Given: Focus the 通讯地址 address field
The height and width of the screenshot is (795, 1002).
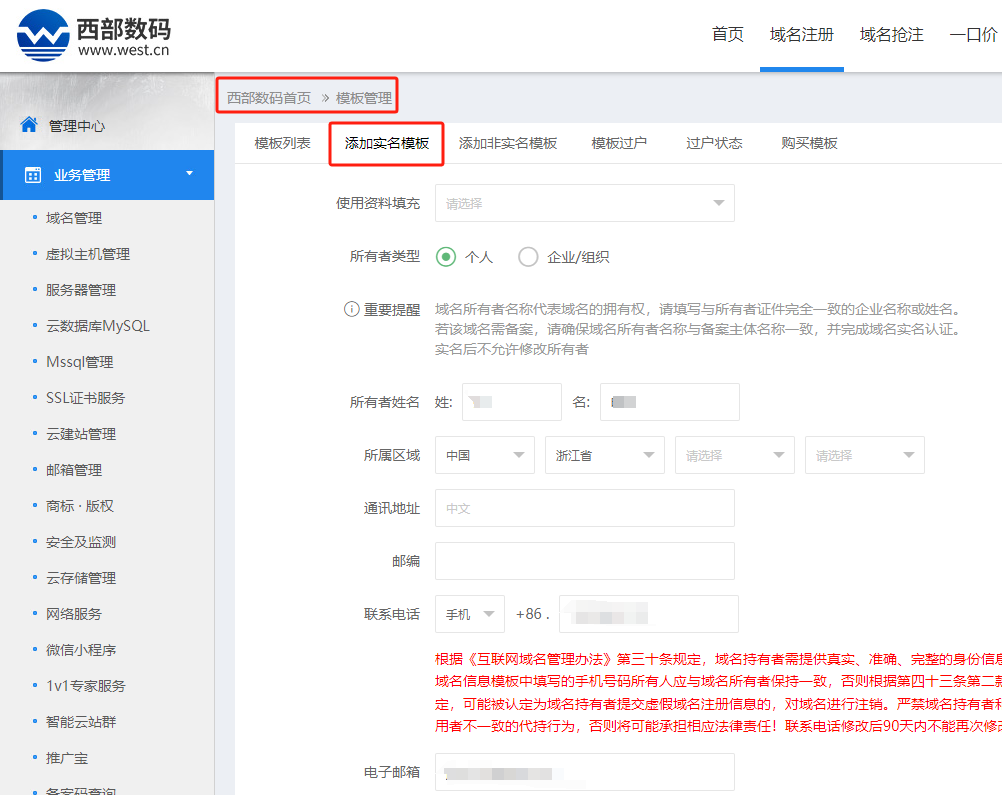Looking at the screenshot, I should [585, 508].
